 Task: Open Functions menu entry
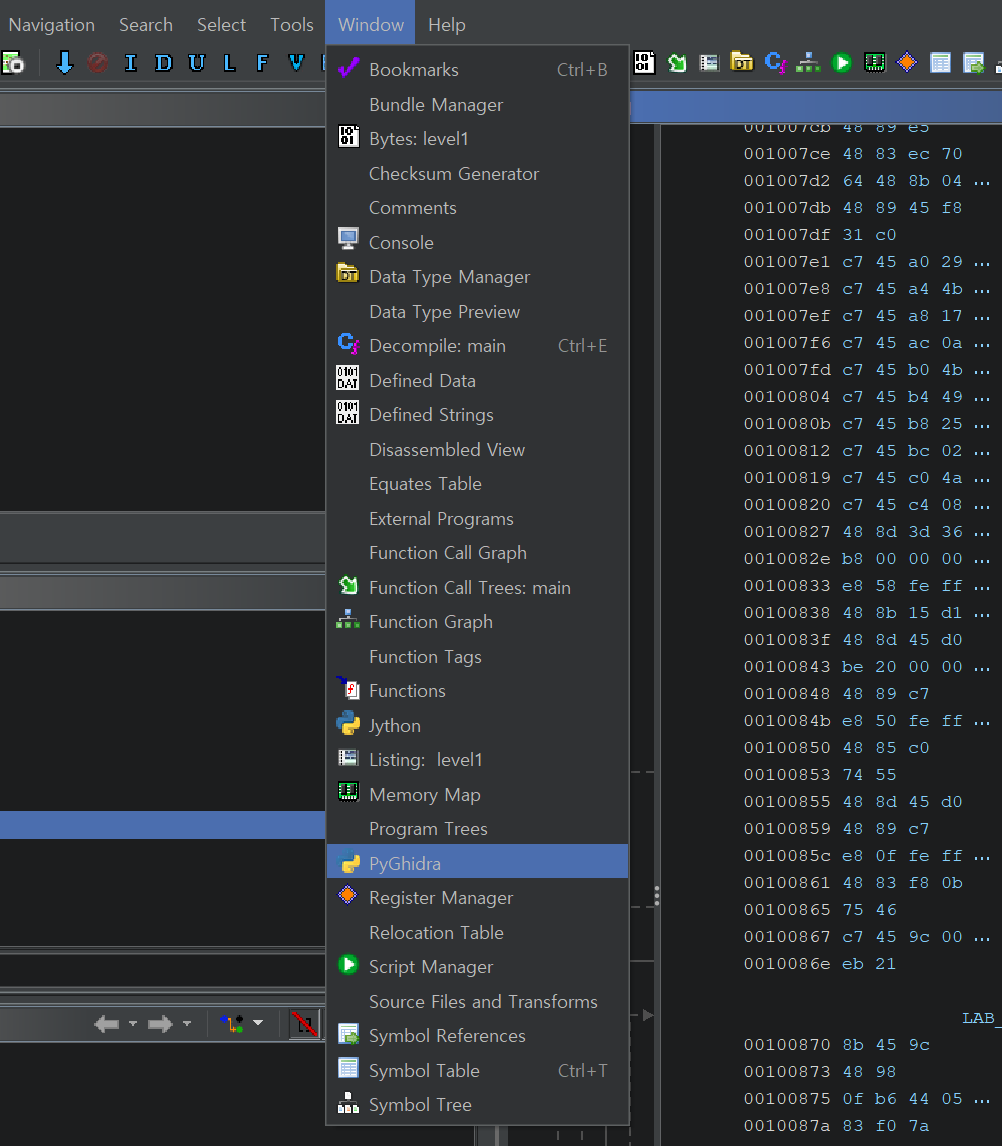pyautogui.click(x=477, y=691)
